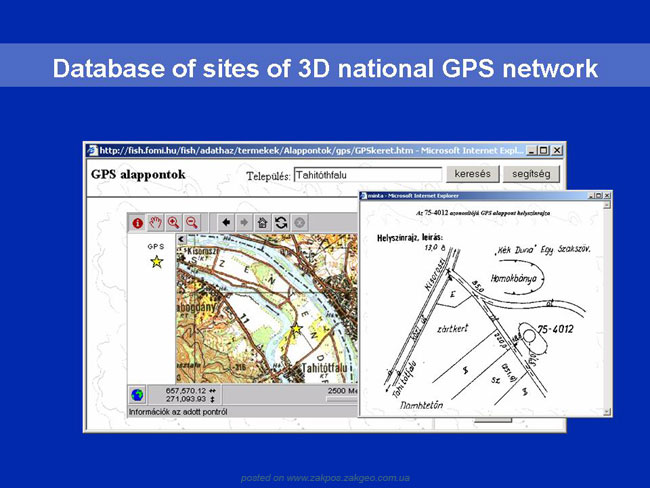Image resolution: width=650 pixels, height=488 pixels.
Task: Close the main Internet Explorer window
Action: pyautogui.click(x=557, y=151)
